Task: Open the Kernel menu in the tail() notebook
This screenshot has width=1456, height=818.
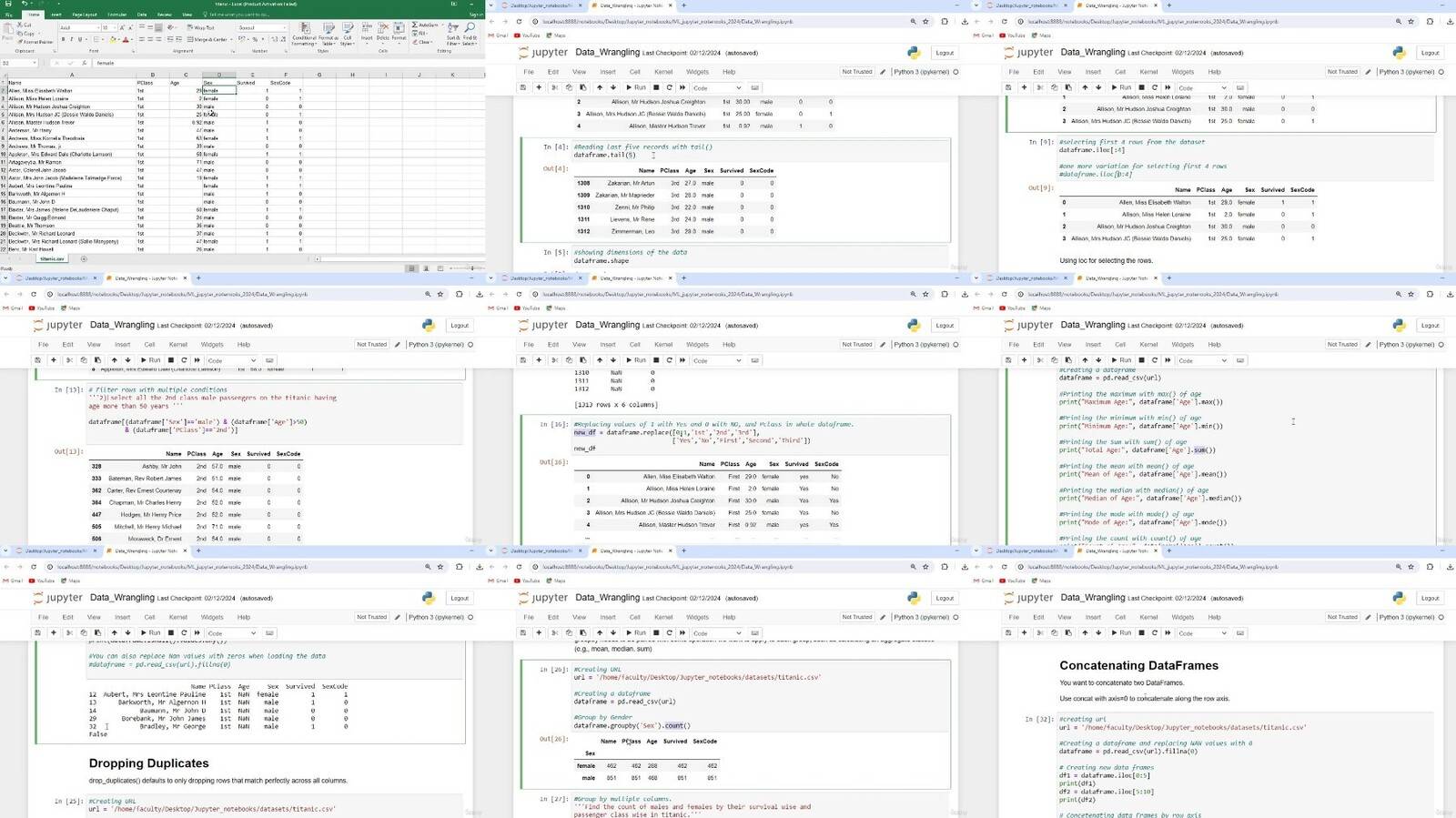Action: coord(663,72)
